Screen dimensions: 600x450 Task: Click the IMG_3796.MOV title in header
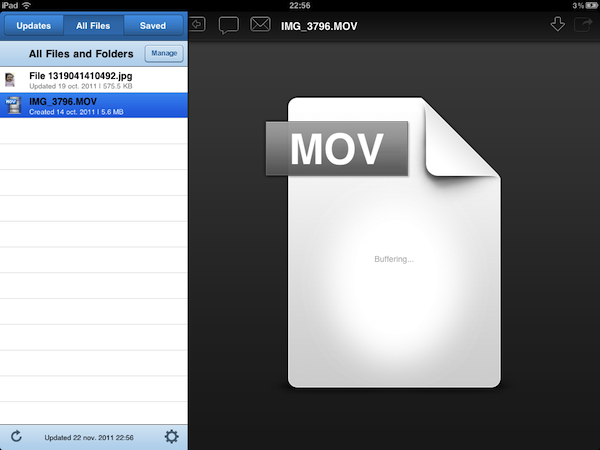pyautogui.click(x=319, y=26)
